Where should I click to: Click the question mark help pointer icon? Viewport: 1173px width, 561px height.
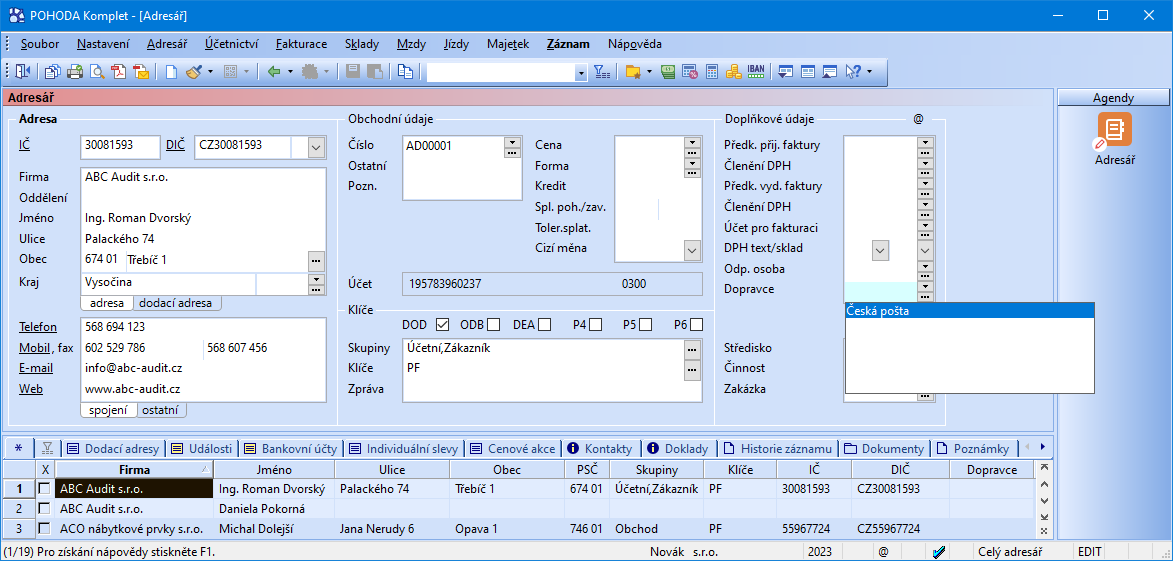pyautogui.click(x=853, y=72)
